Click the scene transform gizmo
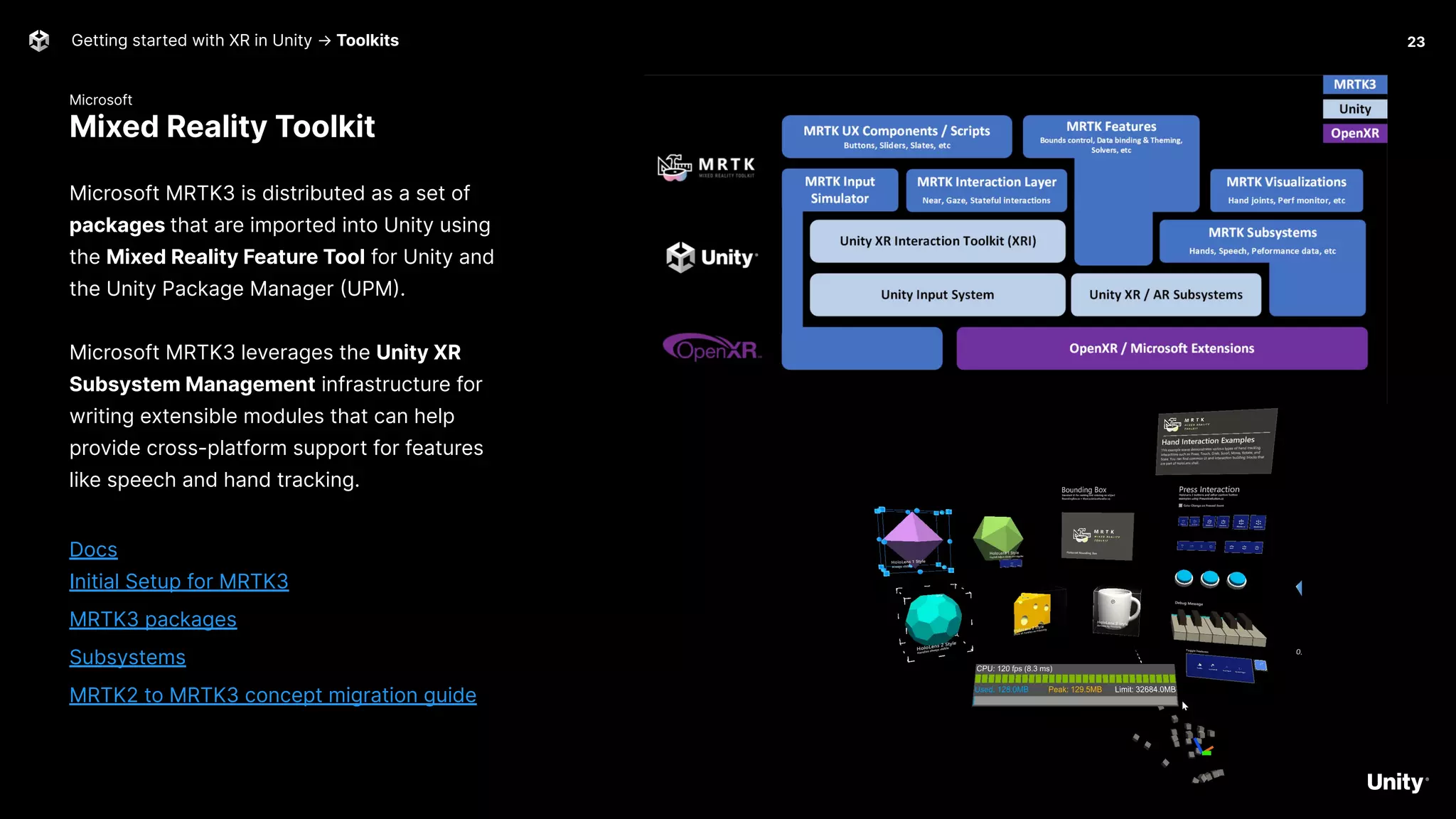 pyautogui.click(x=1202, y=747)
